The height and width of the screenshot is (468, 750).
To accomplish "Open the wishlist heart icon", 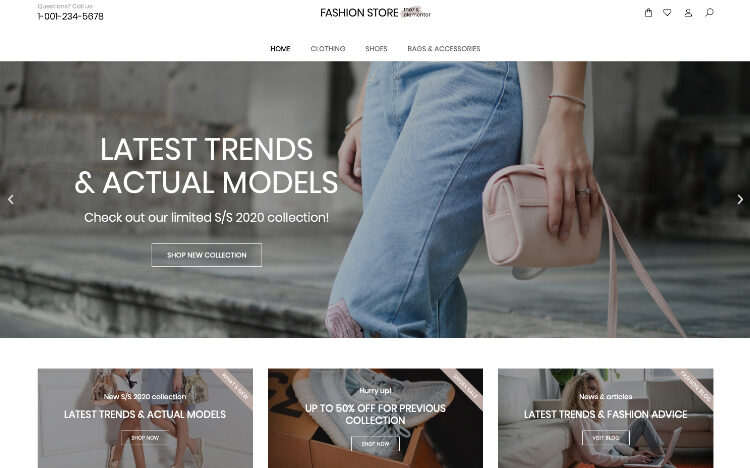I will (x=667, y=13).
